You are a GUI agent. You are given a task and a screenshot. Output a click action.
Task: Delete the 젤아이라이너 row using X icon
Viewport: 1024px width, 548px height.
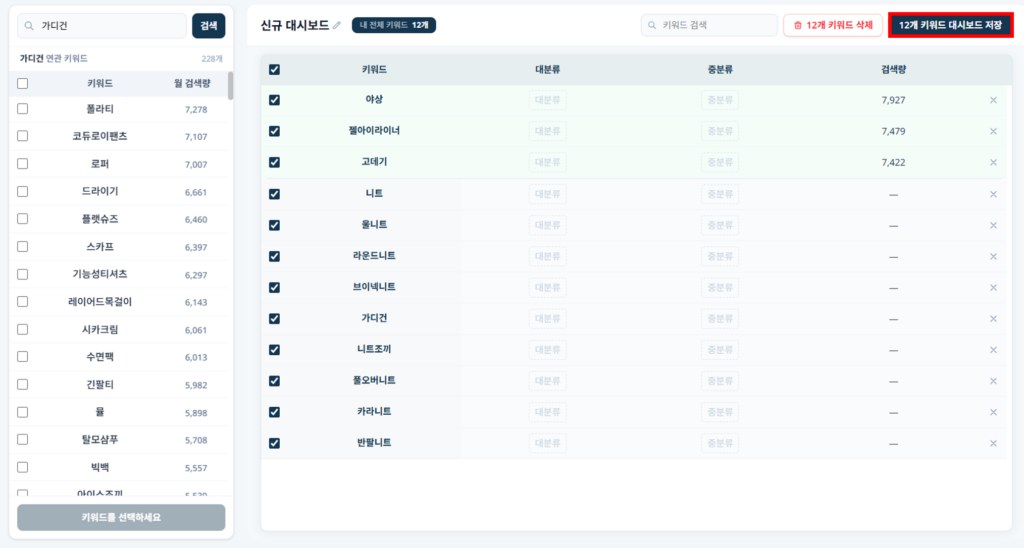(993, 131)
